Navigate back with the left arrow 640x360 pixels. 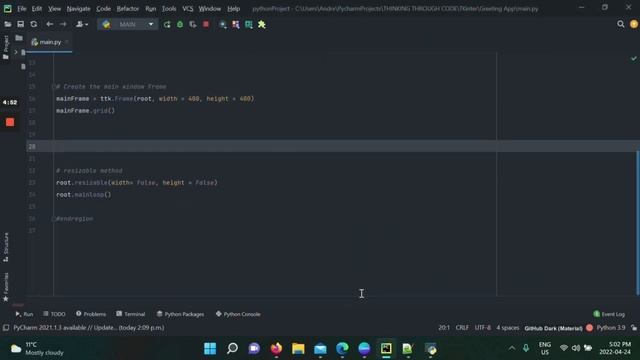49,24
